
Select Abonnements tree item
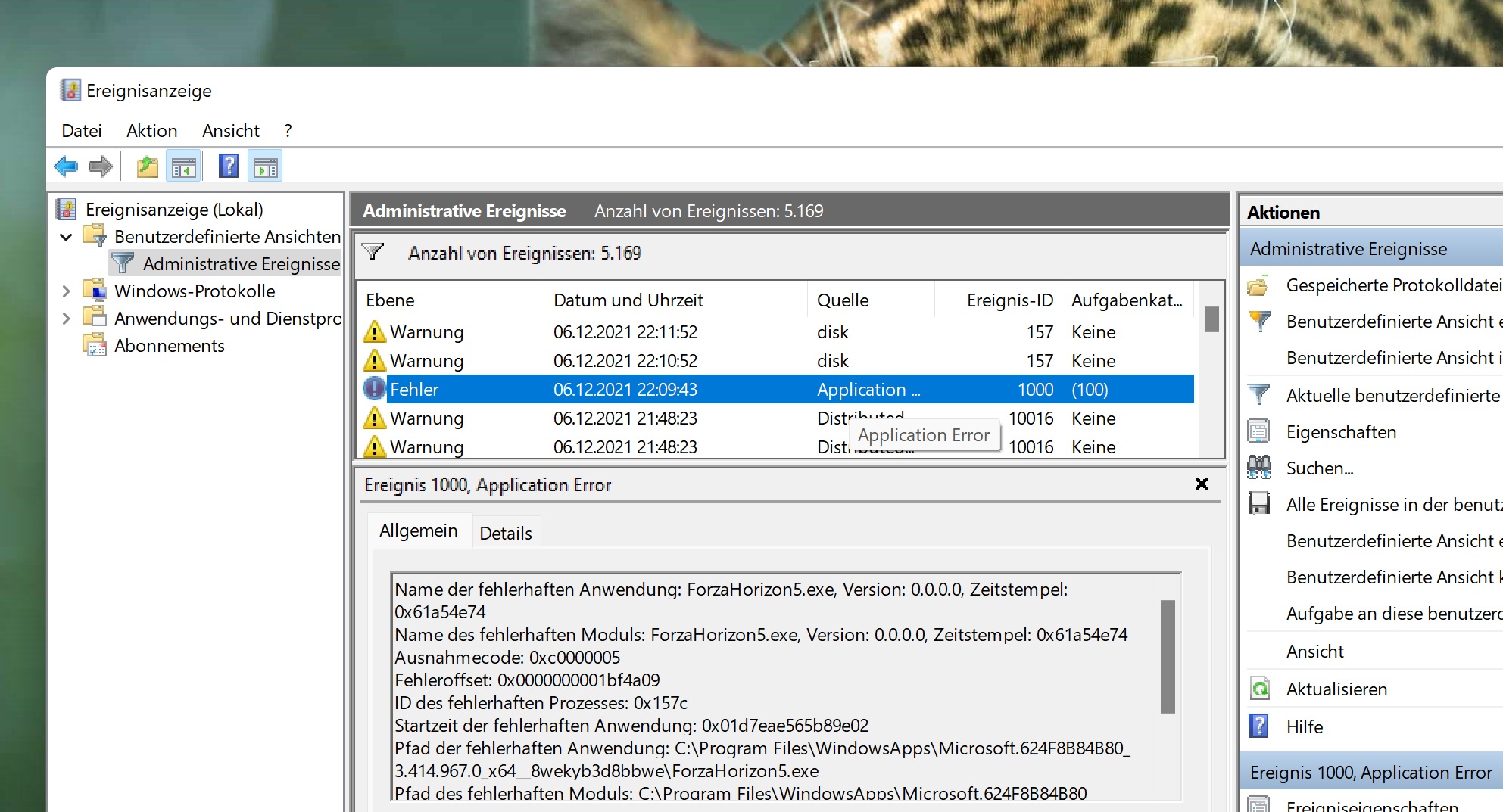pyautogui.click(x=170, y=346)
